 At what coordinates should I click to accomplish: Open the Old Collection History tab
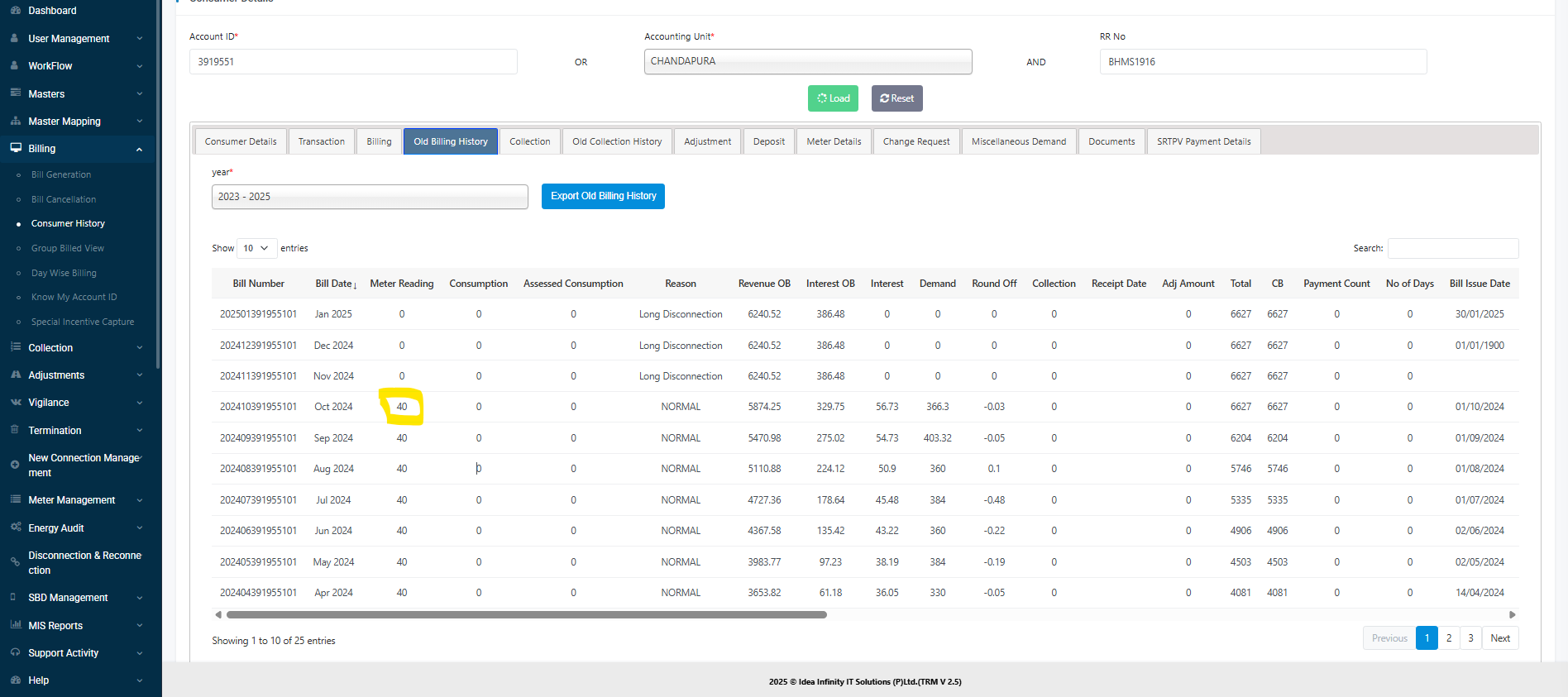coord(617,141)
